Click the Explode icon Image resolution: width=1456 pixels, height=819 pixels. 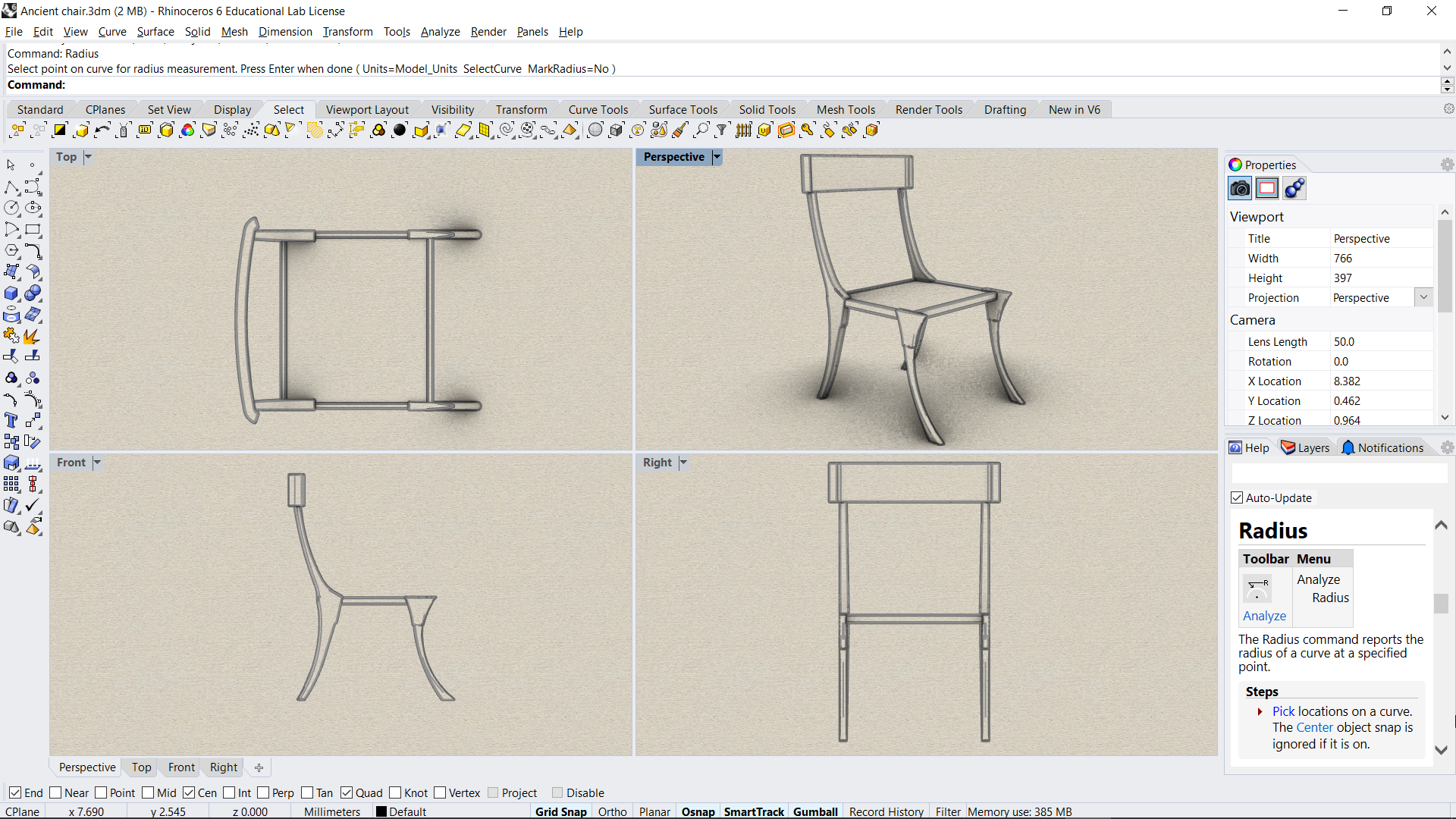point(33,336)
